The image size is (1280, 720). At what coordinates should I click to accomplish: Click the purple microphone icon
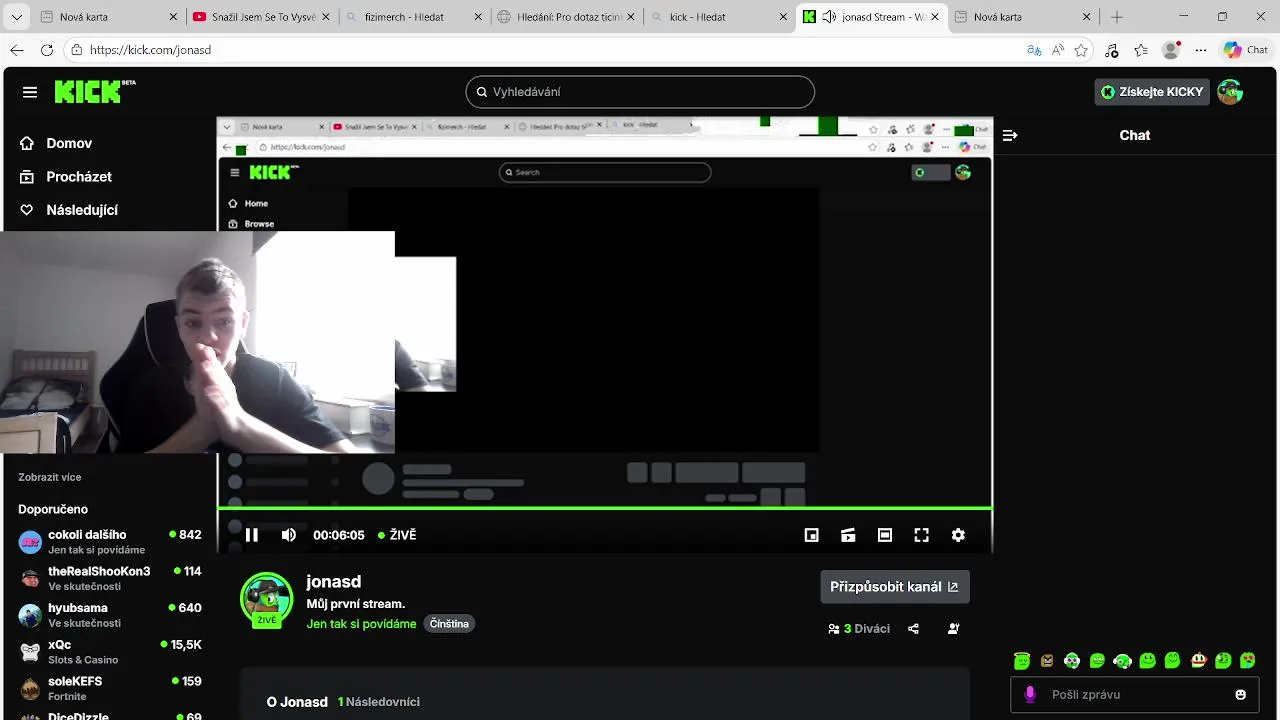[x=1030, y=695]
